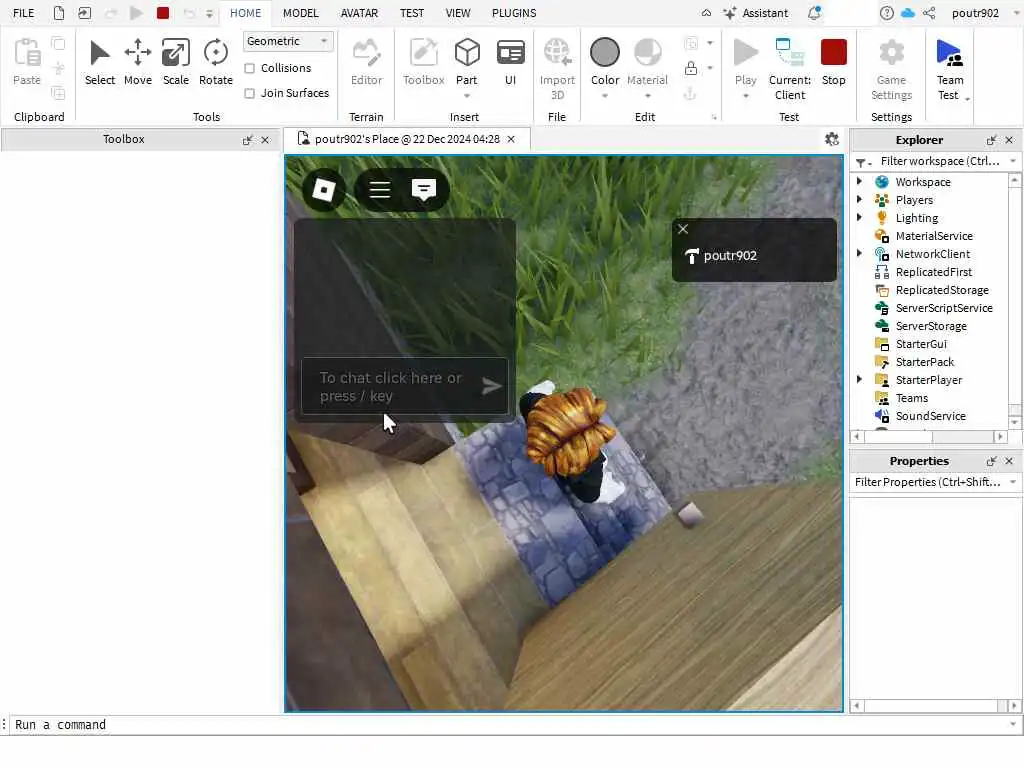Click the share collaborate icon
1024x768 pixels.
(x=929, y=13)
